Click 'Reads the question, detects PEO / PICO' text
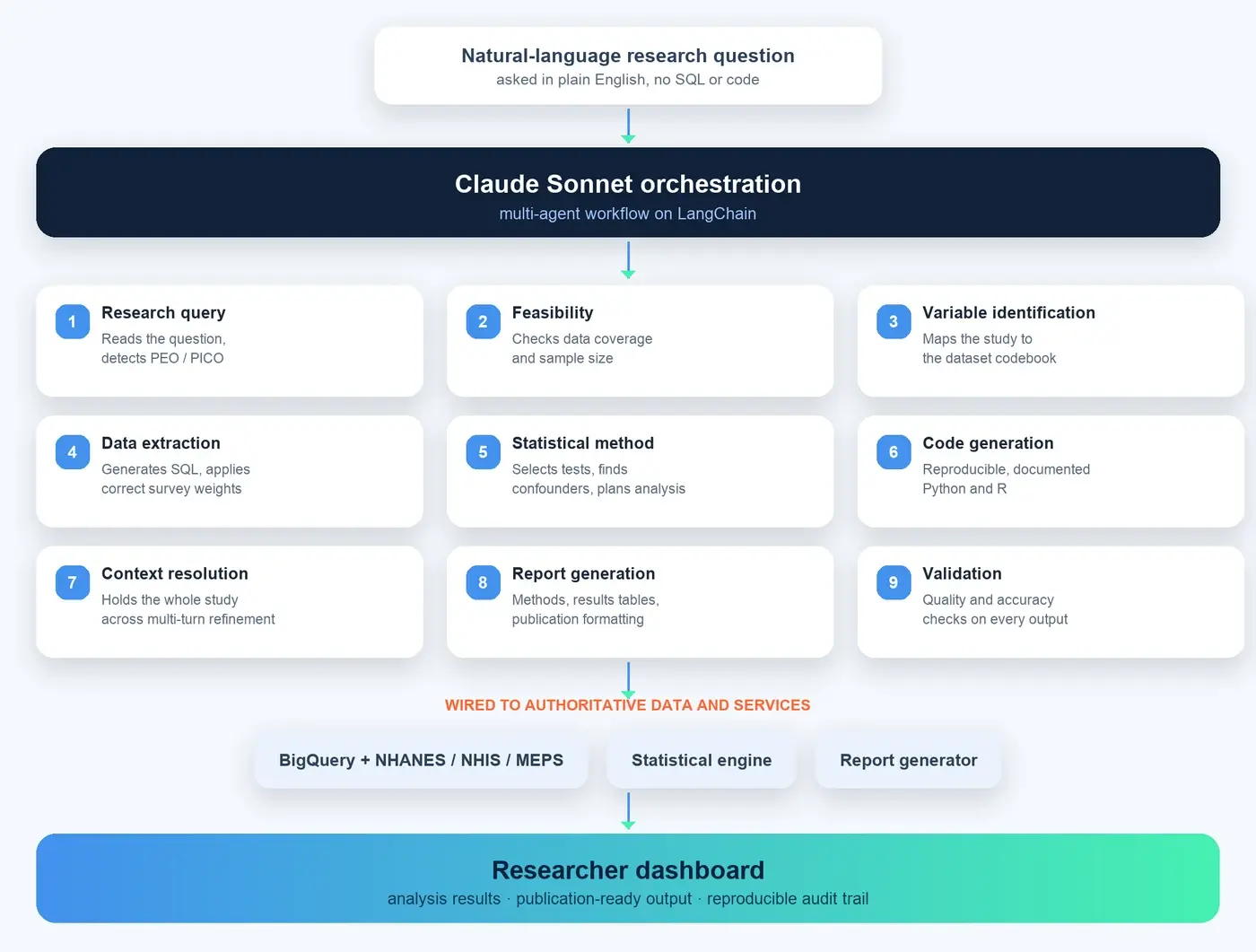Screen dimensions: 1256x952 click(x=163, y=348)
